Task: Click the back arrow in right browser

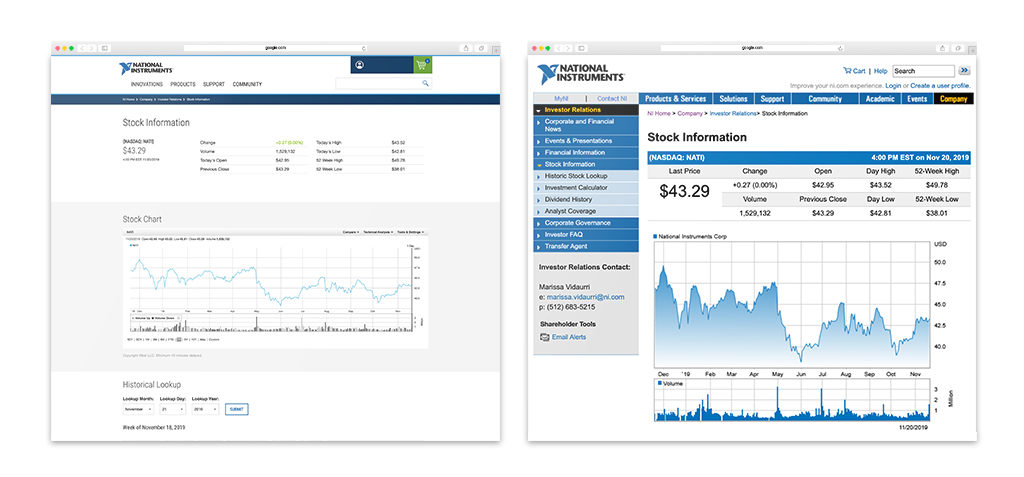Action: click(560, 48)
